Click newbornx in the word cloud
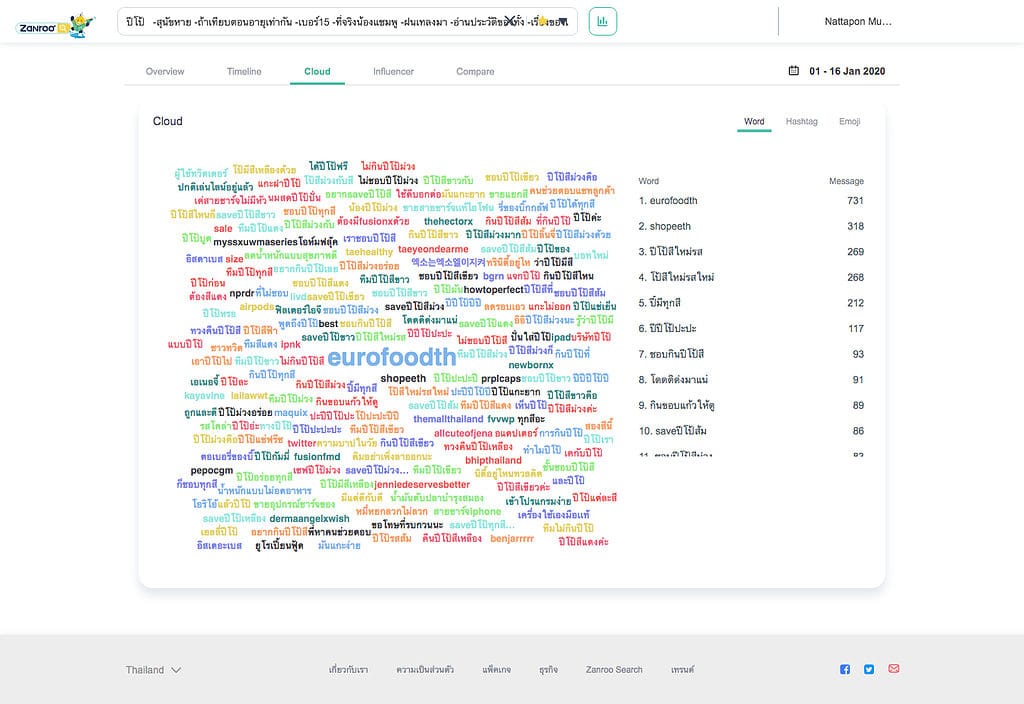This screenshot has height=704, width=1024. pyautogui.click(x=531, y=365)
